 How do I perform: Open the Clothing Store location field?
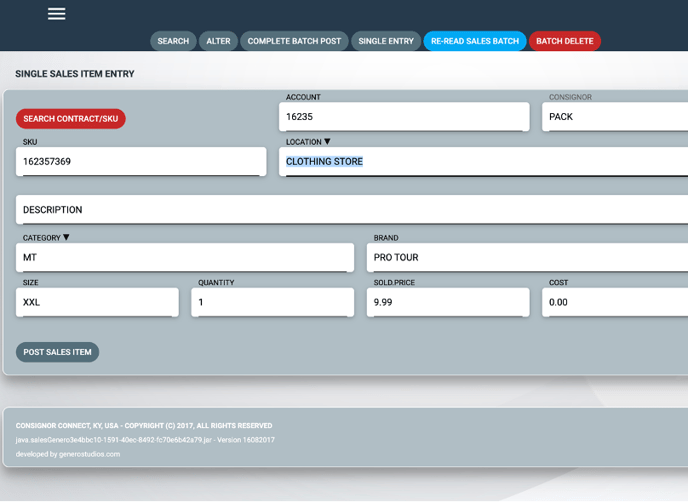[480, 161]
